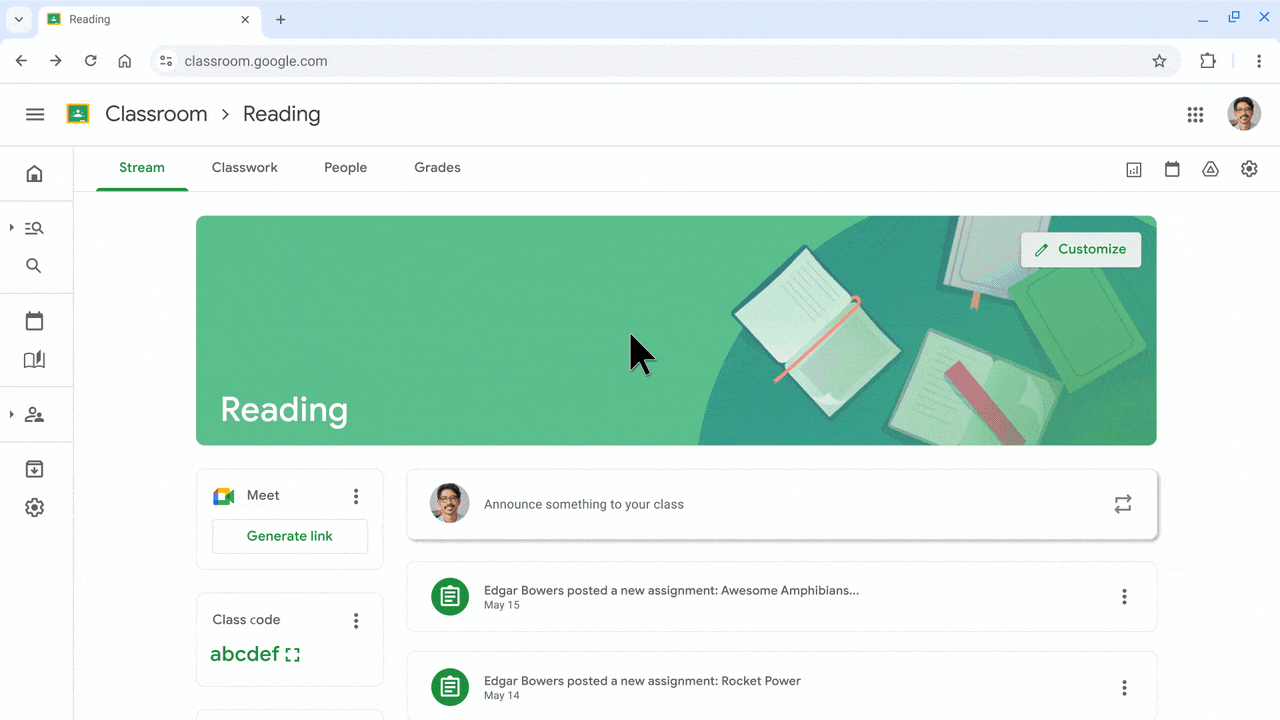Open options for Awesome Amphibians post

pyautogui.click(x=1124, y=597)
